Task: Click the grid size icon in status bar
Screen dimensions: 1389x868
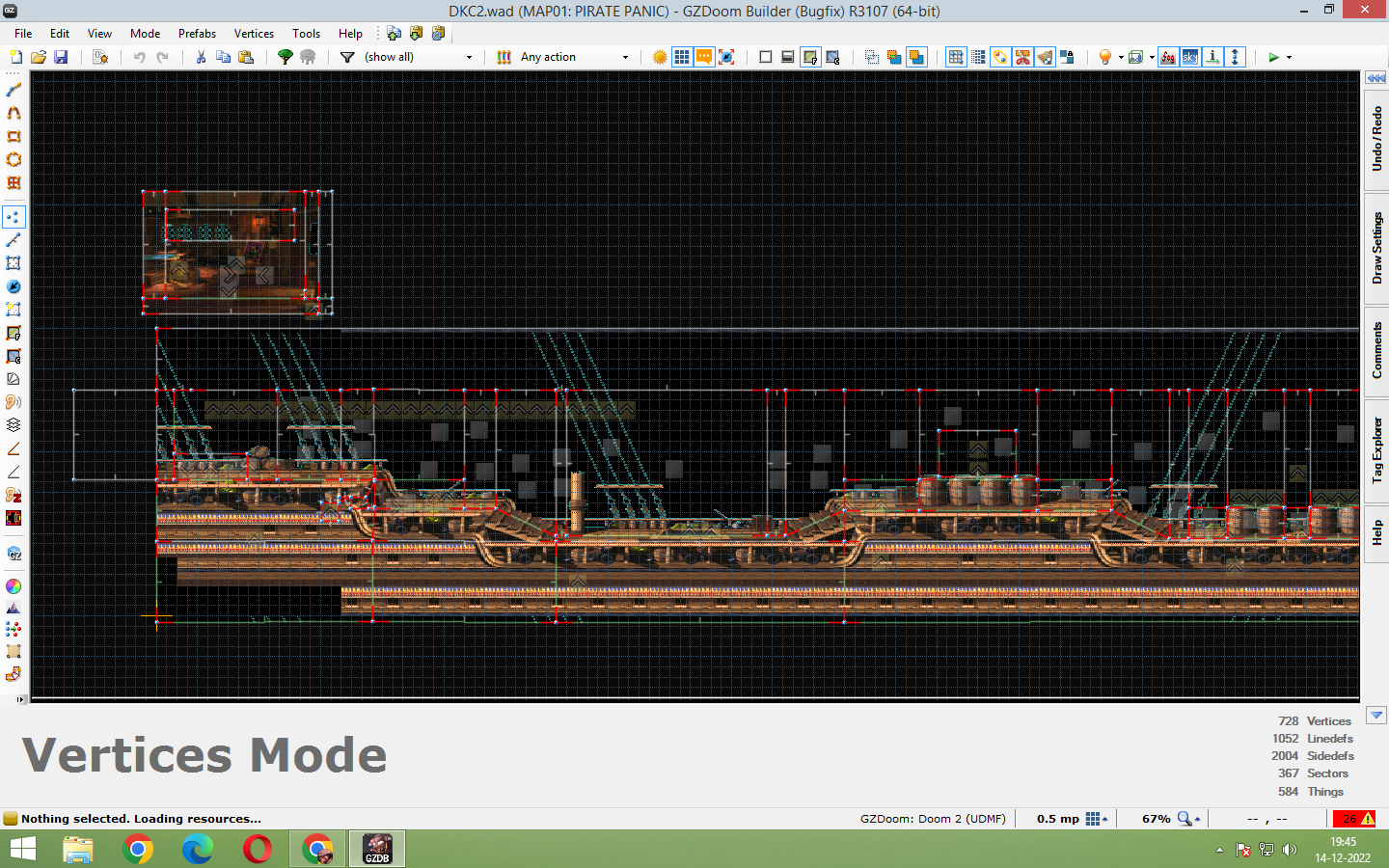Action: click(1092, 819)
